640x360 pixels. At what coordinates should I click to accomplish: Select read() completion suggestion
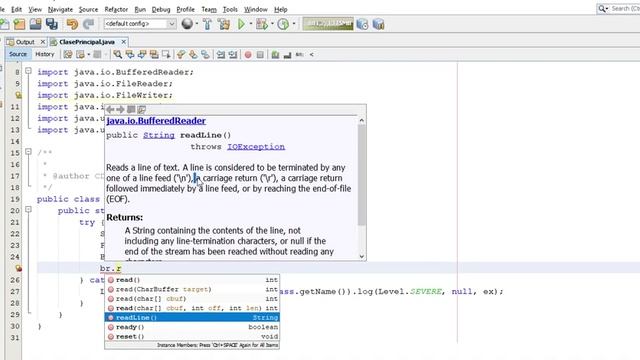[192, 280]
